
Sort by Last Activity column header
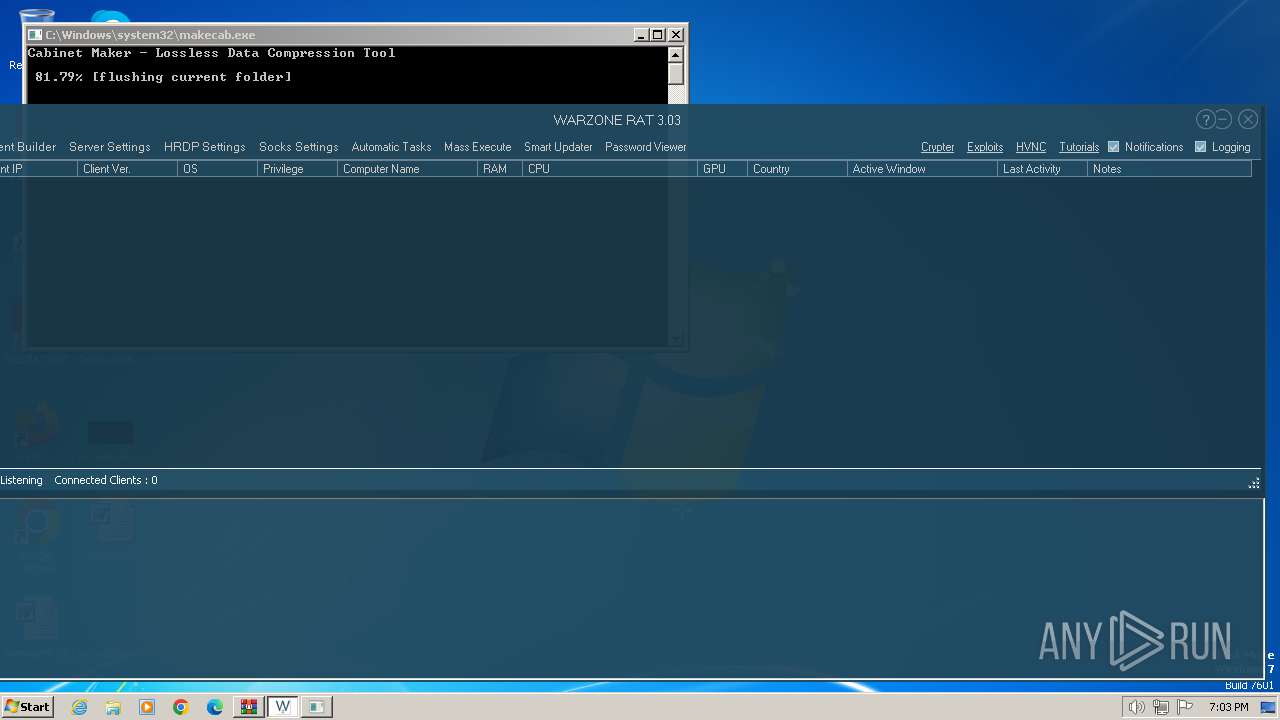click(x=1042, y=169)
